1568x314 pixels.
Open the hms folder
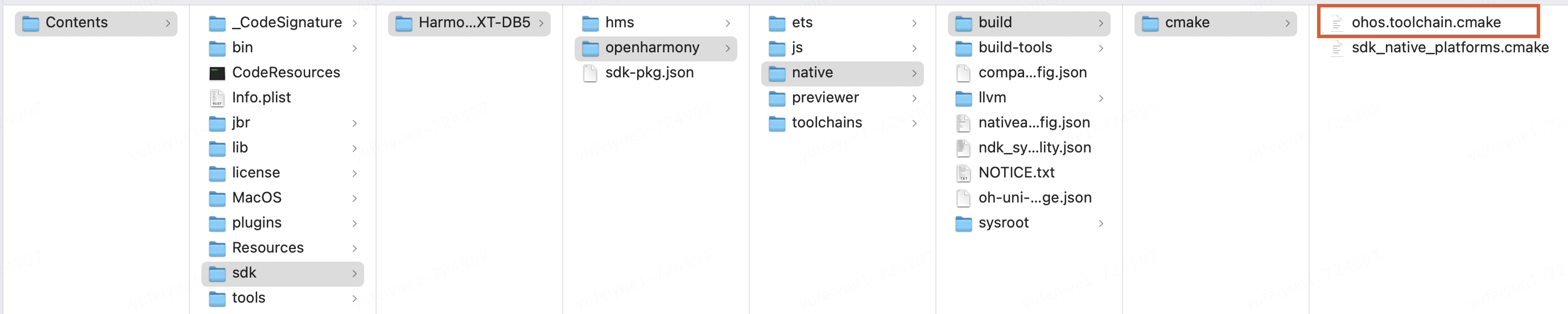[x=655, y=23]
